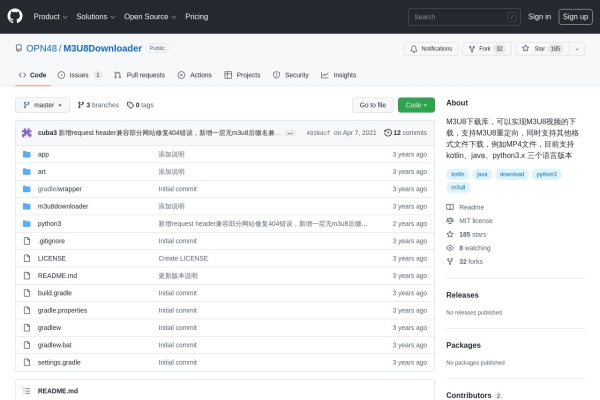Image resolution: width=600 pixels, height=400 pixels.
Task: Click the search input field
Action: [464, 16]
